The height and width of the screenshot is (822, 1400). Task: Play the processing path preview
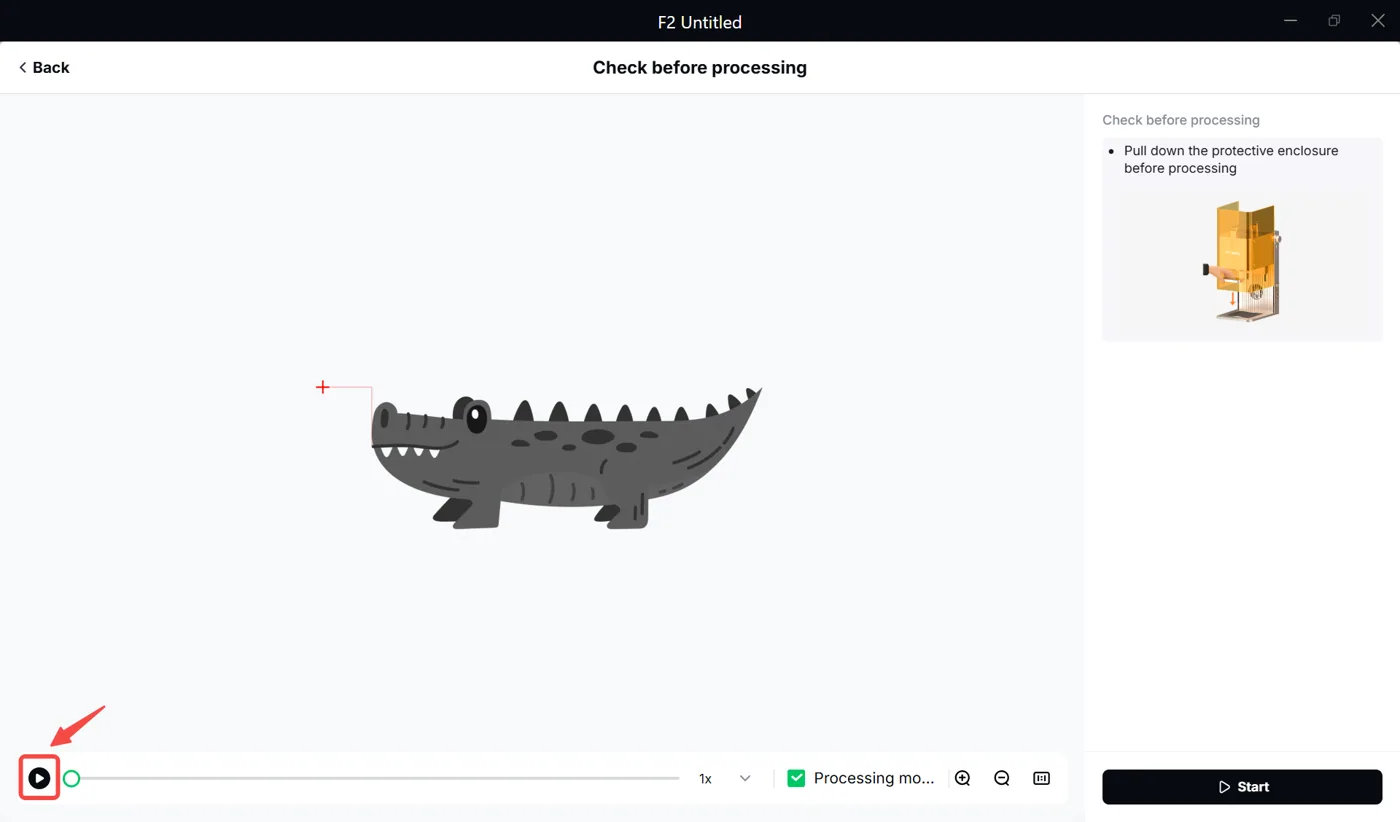39,778
